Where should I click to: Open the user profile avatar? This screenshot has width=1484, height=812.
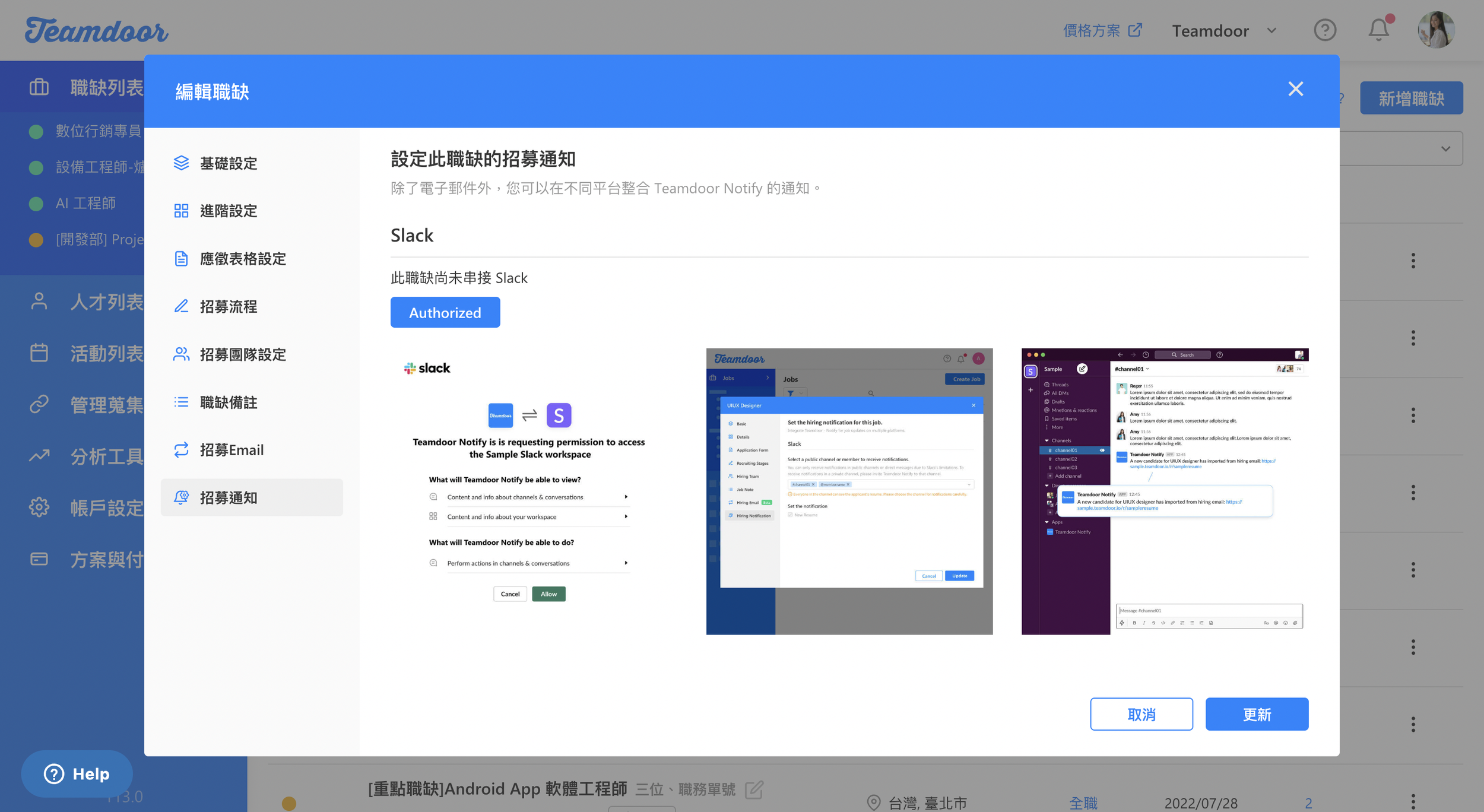click(x=1436, y=30)
